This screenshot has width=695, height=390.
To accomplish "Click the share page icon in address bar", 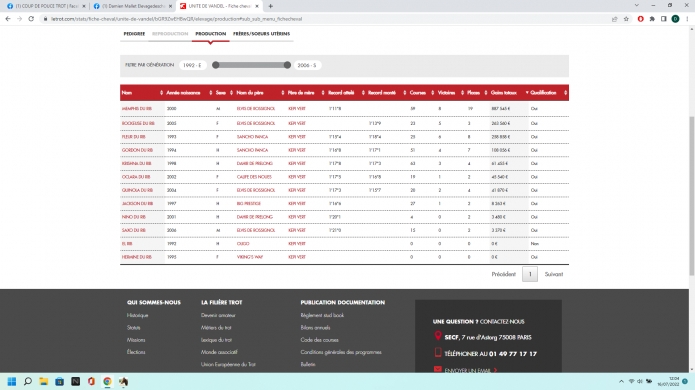I will point(614,19).
